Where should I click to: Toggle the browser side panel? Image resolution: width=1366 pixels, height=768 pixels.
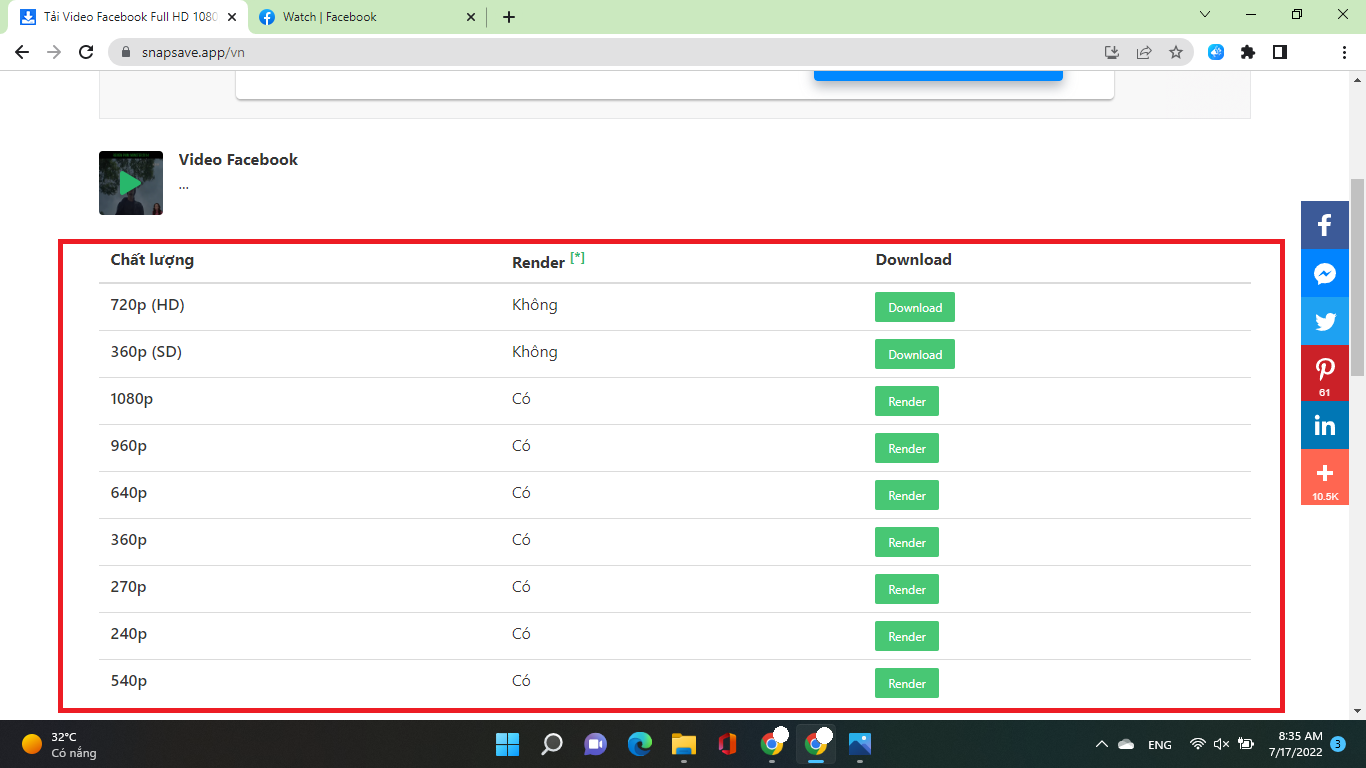tap(1280, 52)
